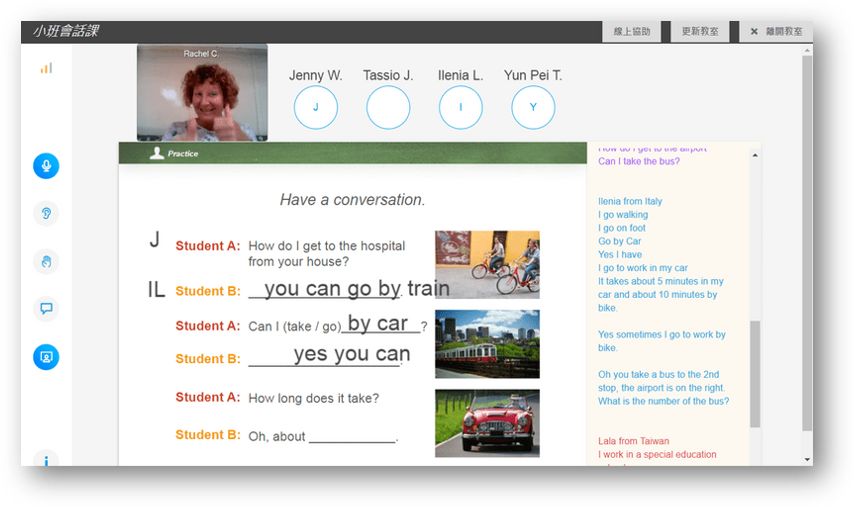Select Jenny W.'s avatar circle

(x=315, y=107)
